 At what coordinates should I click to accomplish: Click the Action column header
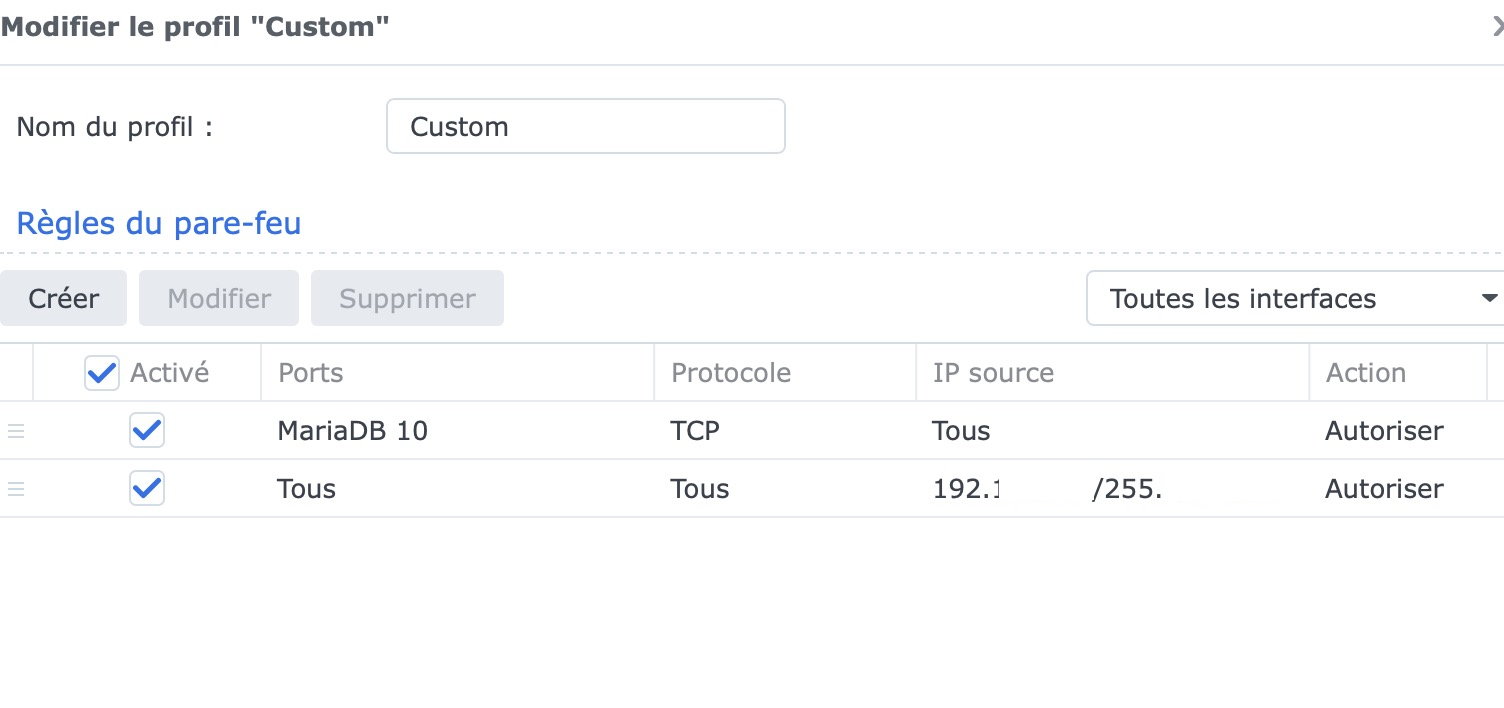(1366, 373)
